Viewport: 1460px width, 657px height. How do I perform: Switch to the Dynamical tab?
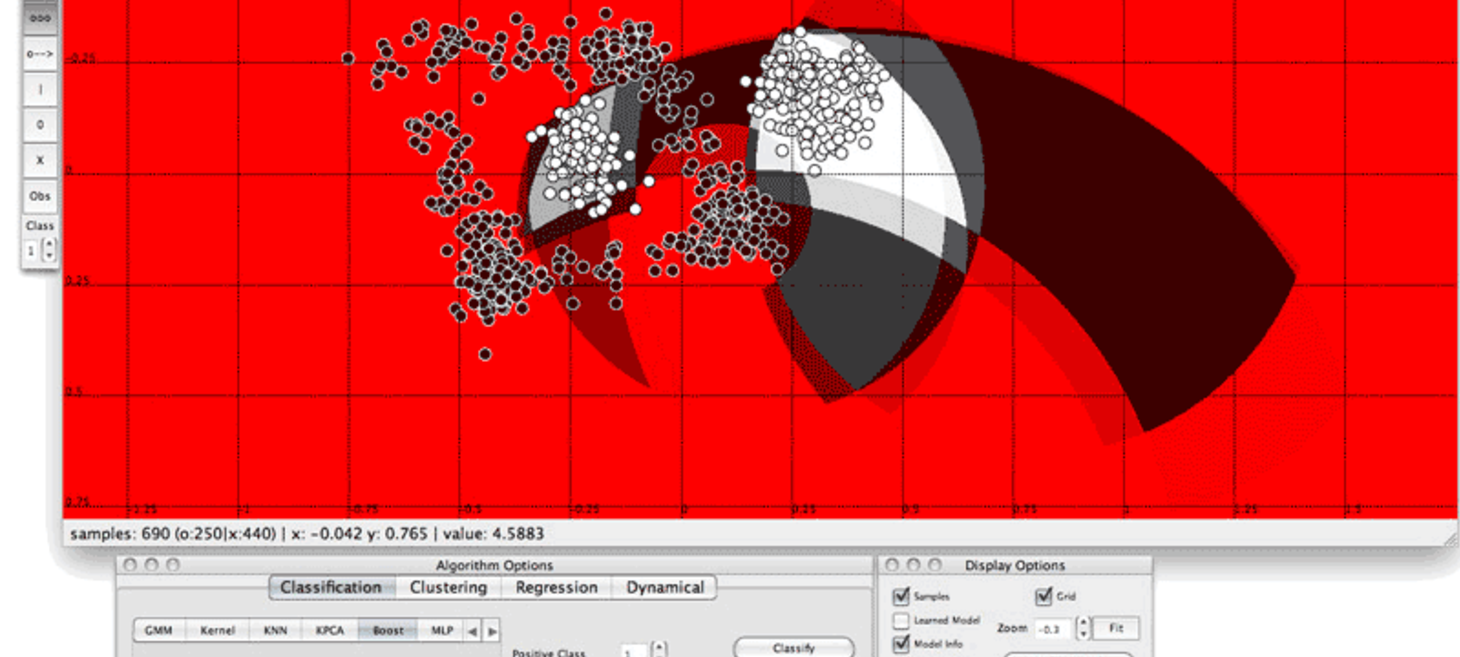[x=665, y=587]
